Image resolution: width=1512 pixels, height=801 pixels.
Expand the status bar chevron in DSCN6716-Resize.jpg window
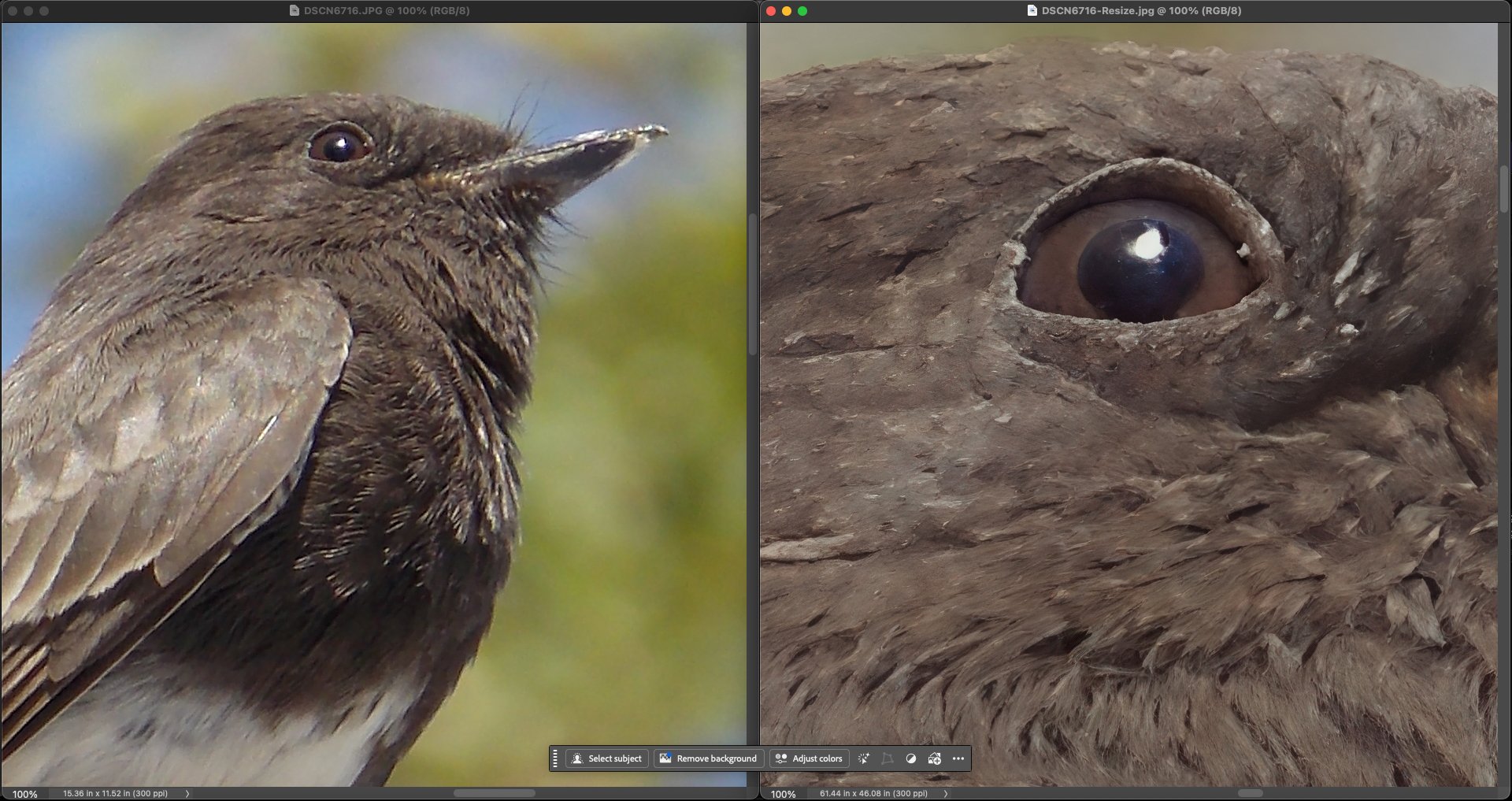click(x=946, y=794)
